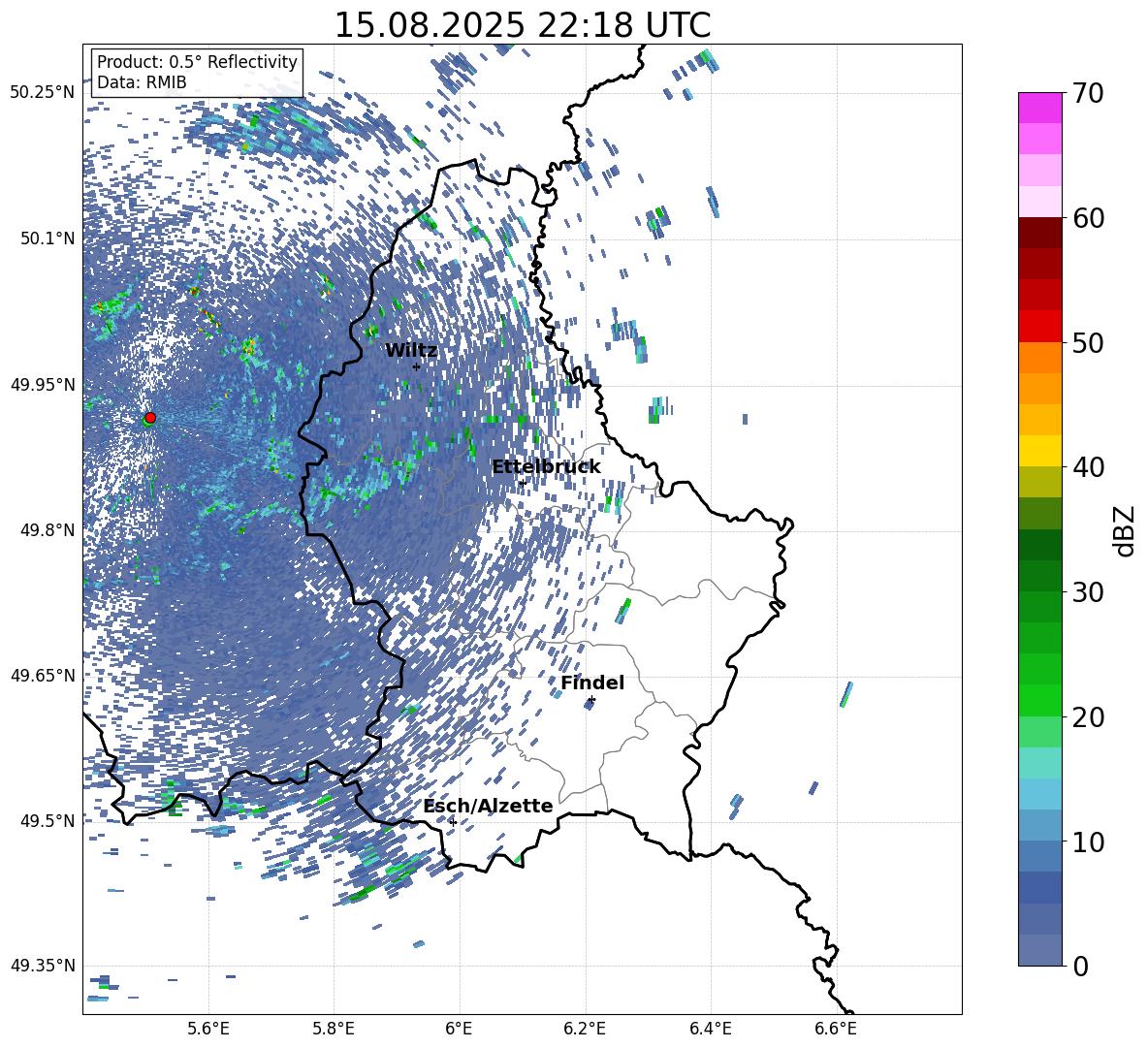Click the 49.95°N latitude label
Viewport: 1148px width, 1048px height.
43,385
